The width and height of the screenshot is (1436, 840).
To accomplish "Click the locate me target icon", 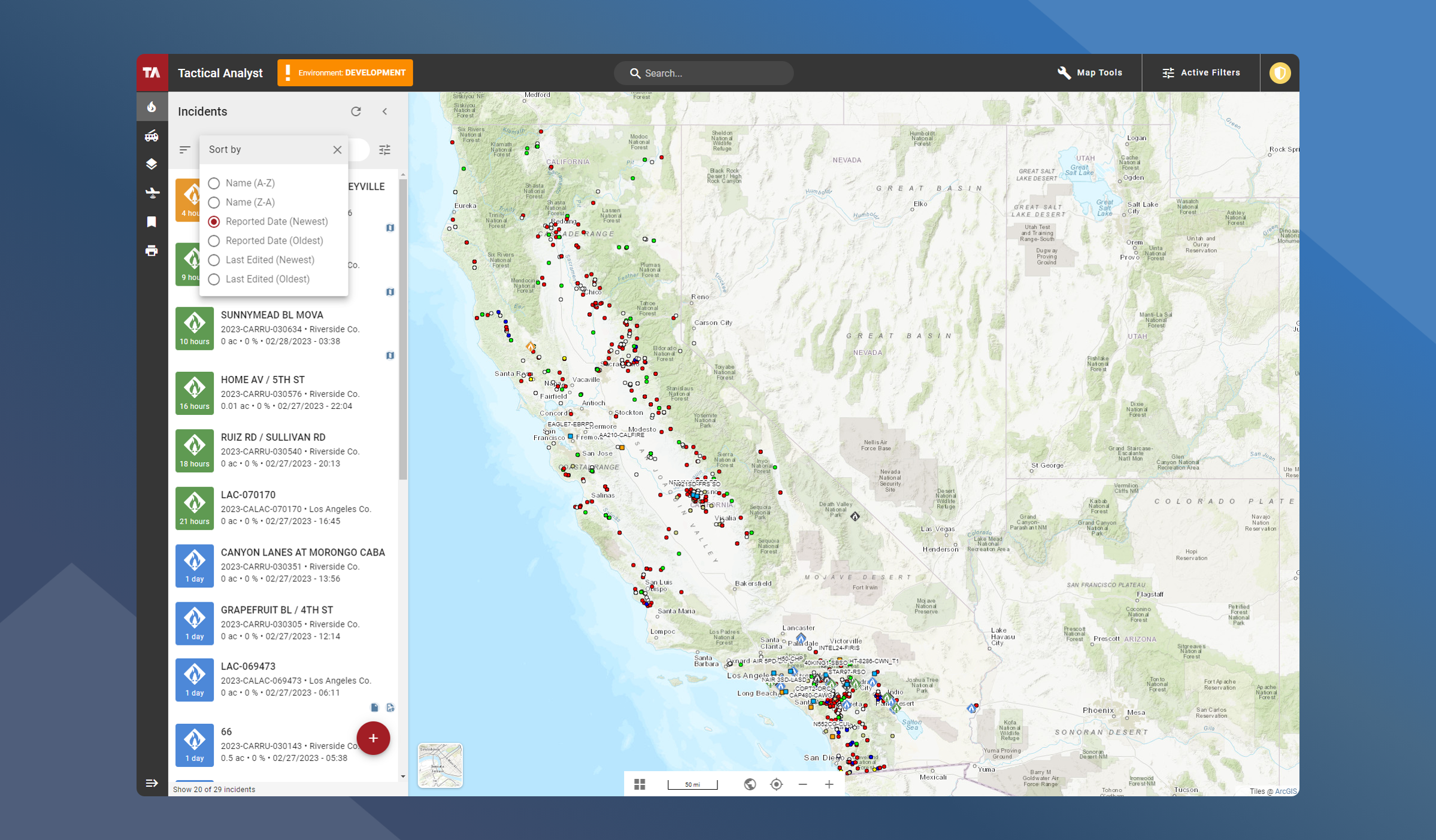I will (x=776, y=784).
